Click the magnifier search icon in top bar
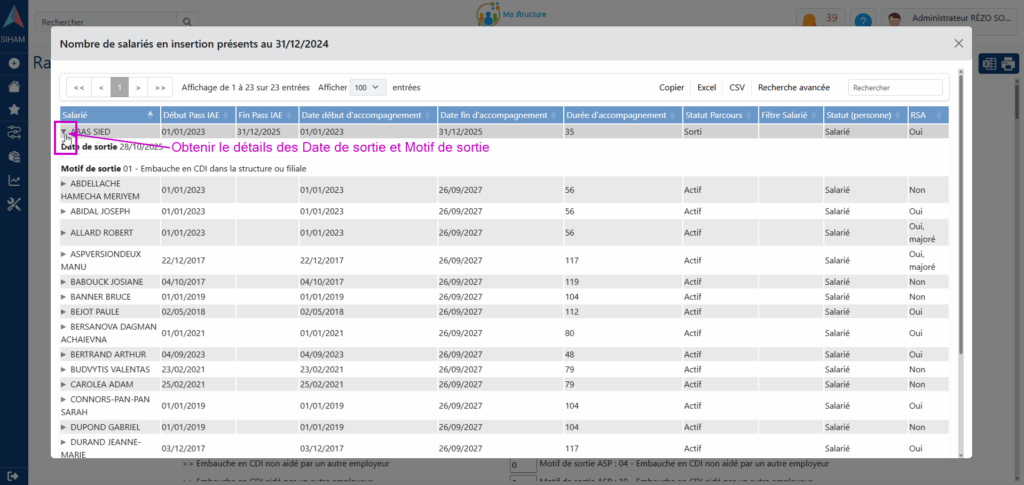1024x485 pixels. [186, 20]
